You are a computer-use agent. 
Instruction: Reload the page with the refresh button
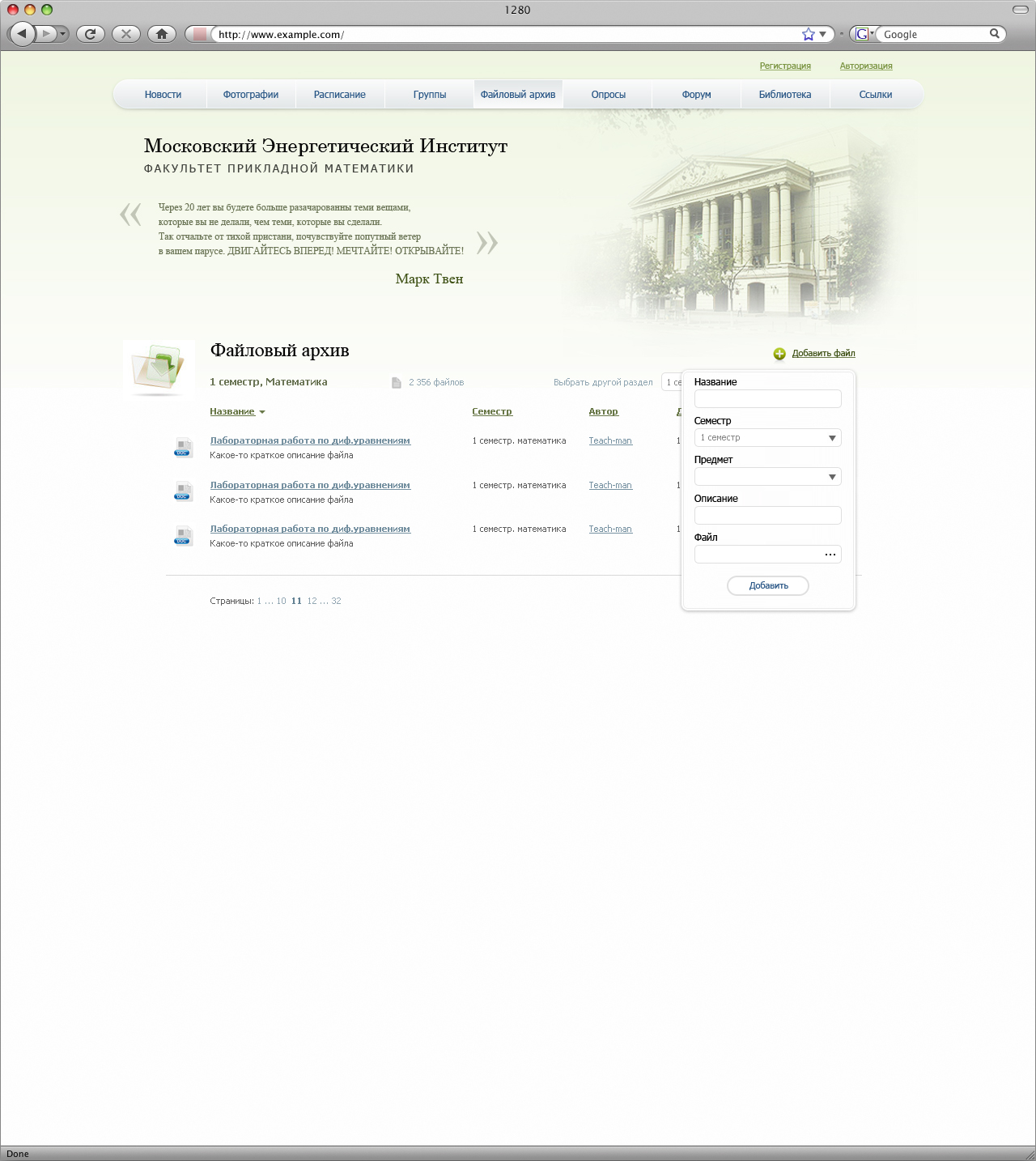pos(91,34)
